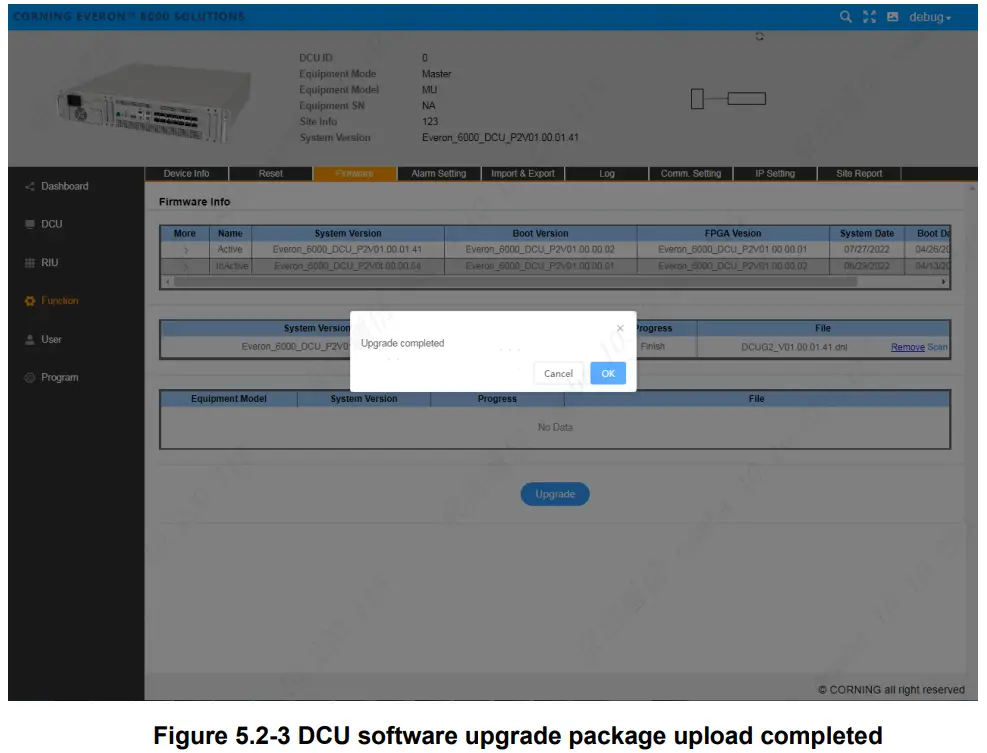Open the debug user dropdown
The width and height of the screenshot is (987, 753).
click(930, 17)
